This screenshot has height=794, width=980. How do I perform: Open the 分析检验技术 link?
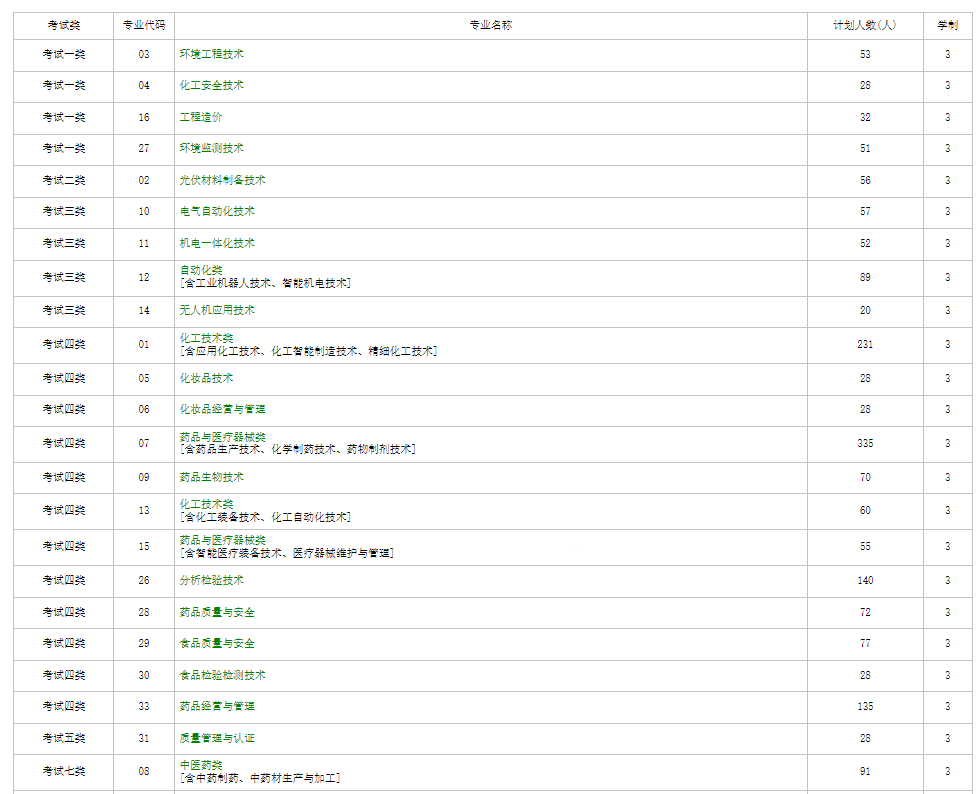[x=211, y=580]
